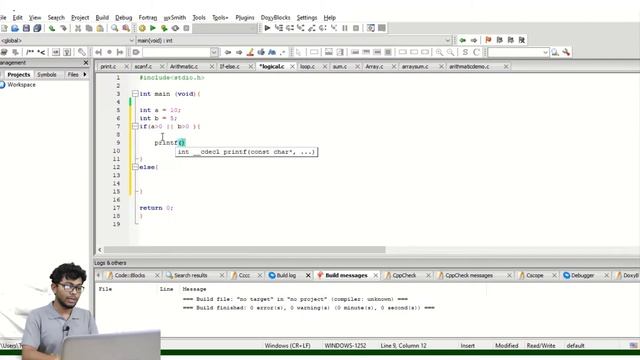The height and width of the screenshot is (360, 640).
Task: Save the current file with the floppy icon
Action: pyautogui.click(x=26, y=28)
